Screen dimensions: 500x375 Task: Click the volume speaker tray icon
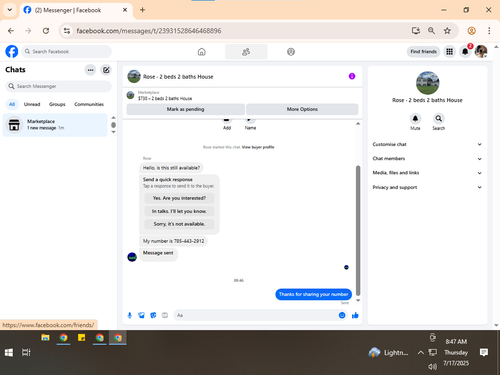[432, 367]
